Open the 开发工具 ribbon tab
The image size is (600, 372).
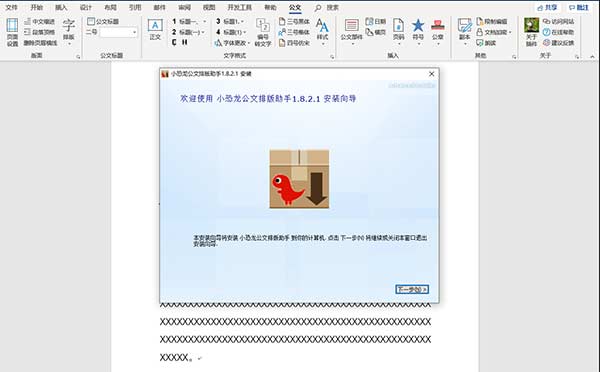coord(240,7)
